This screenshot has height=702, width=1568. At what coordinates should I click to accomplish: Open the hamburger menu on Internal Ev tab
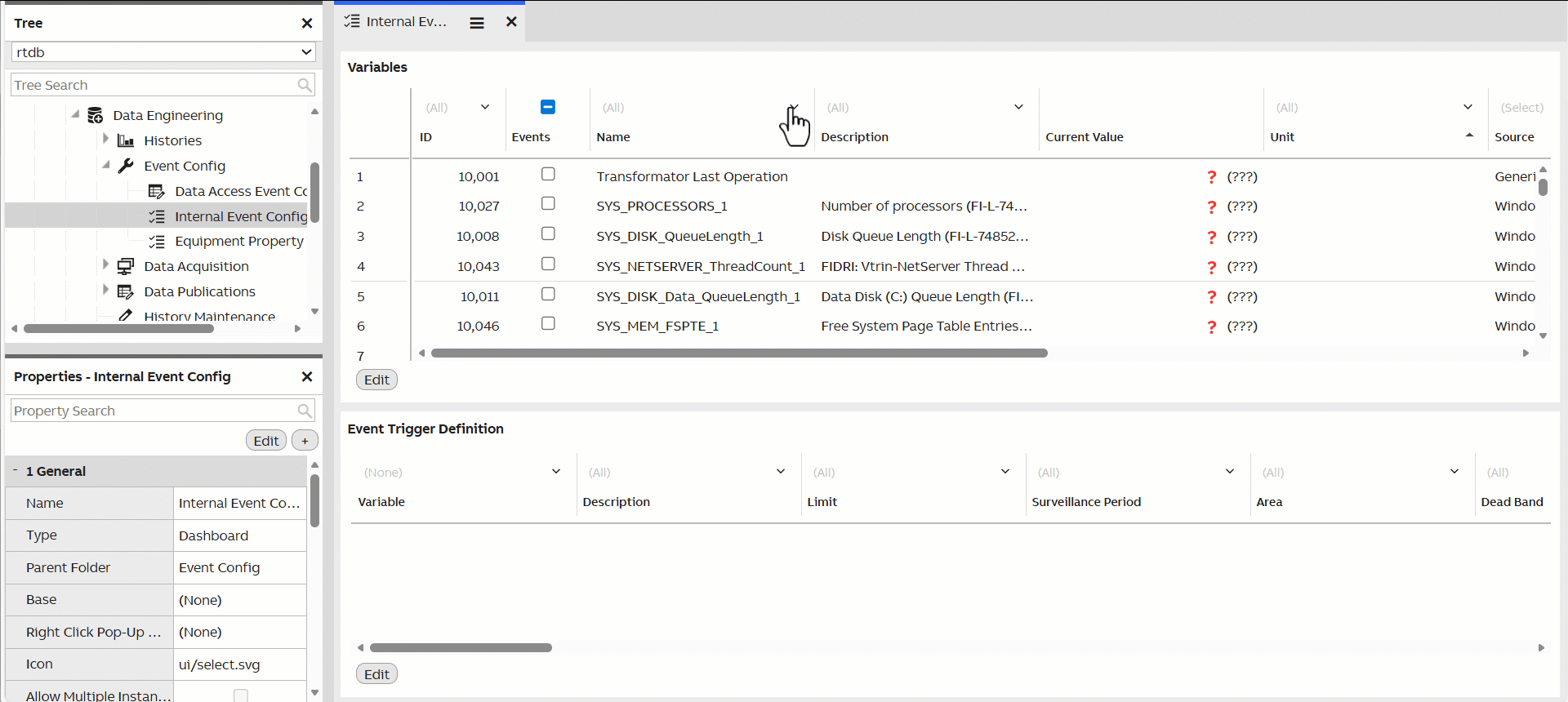(x=477, y=23)
